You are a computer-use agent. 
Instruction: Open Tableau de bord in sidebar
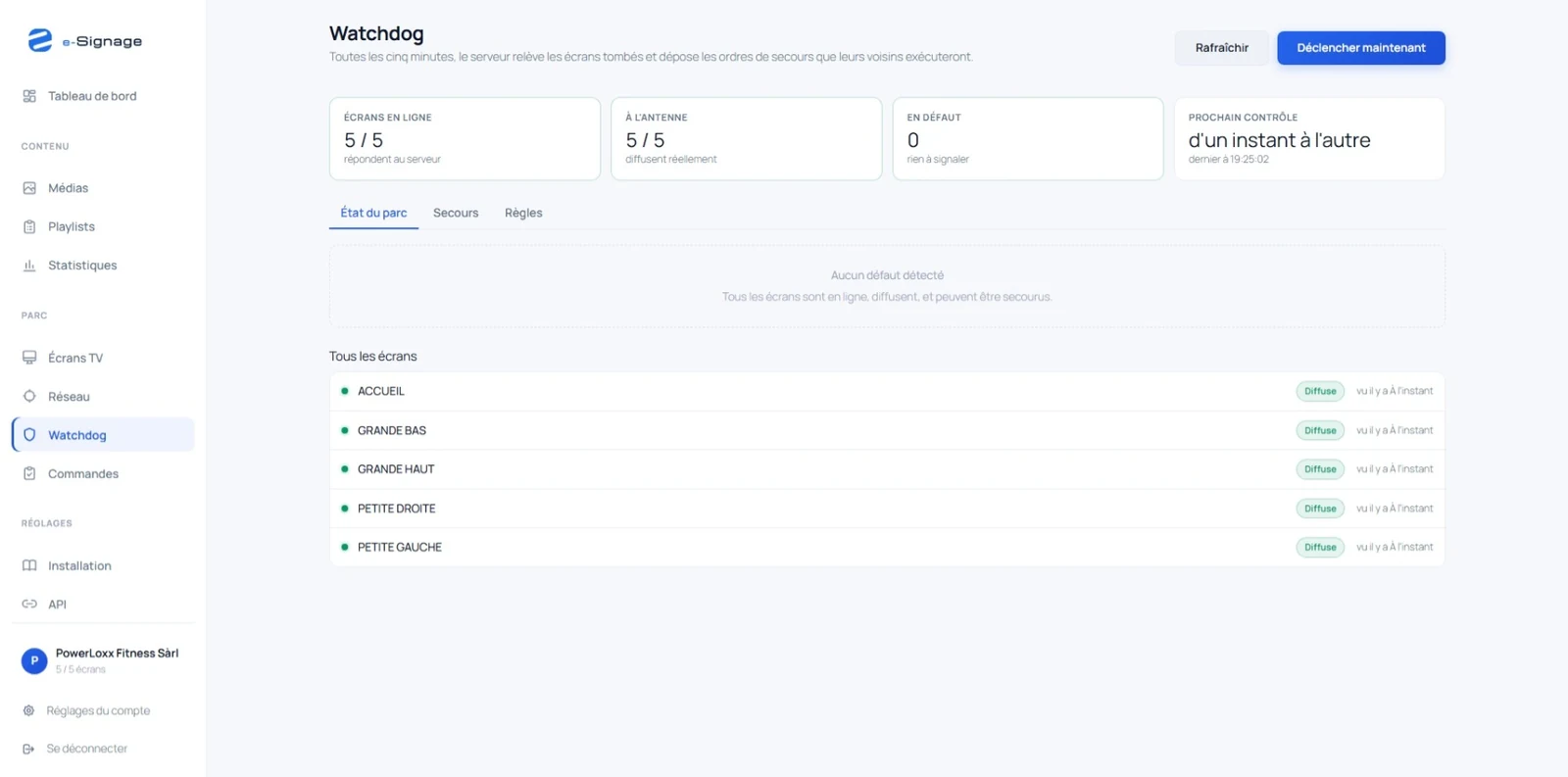click(x=103, y=96)
